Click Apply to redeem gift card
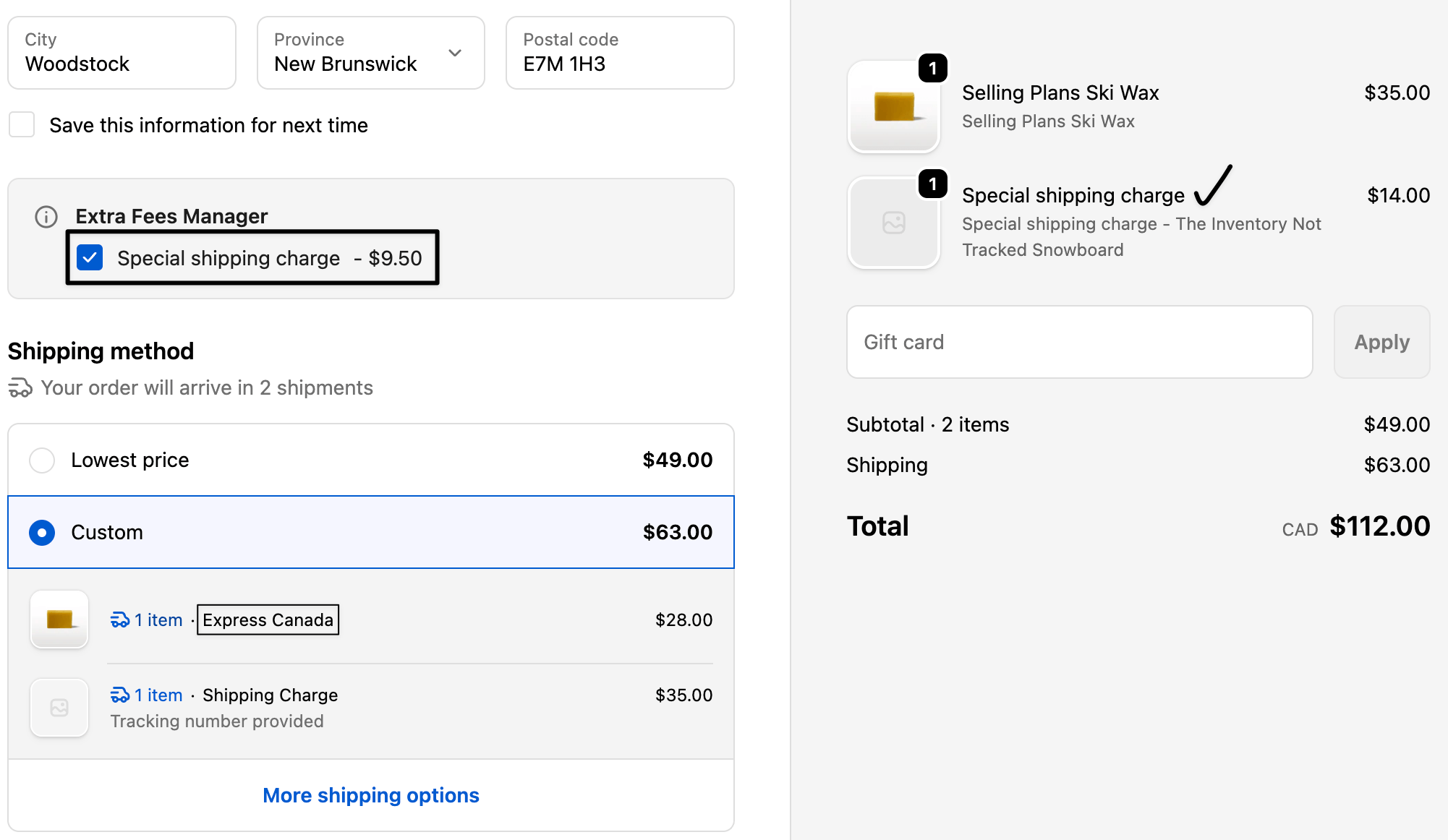Viewport: 1448px width, 840px height. (x=1381, y=342)
